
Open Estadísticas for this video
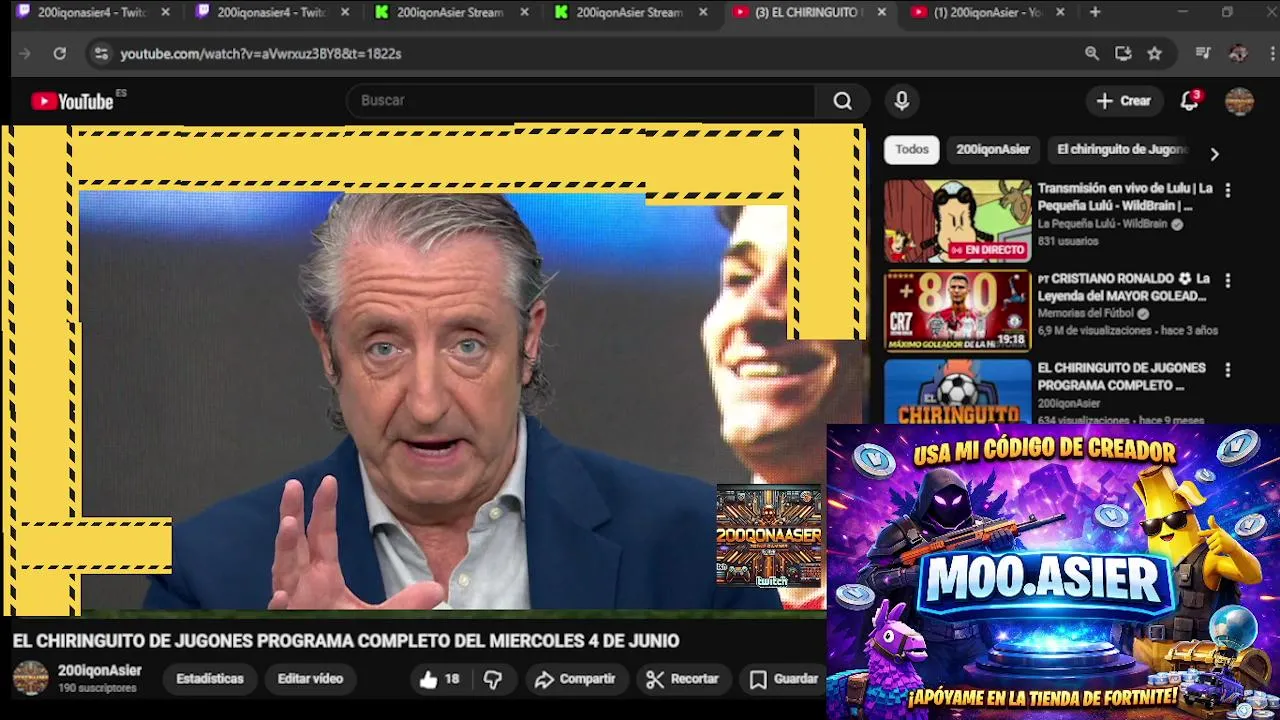210,679
